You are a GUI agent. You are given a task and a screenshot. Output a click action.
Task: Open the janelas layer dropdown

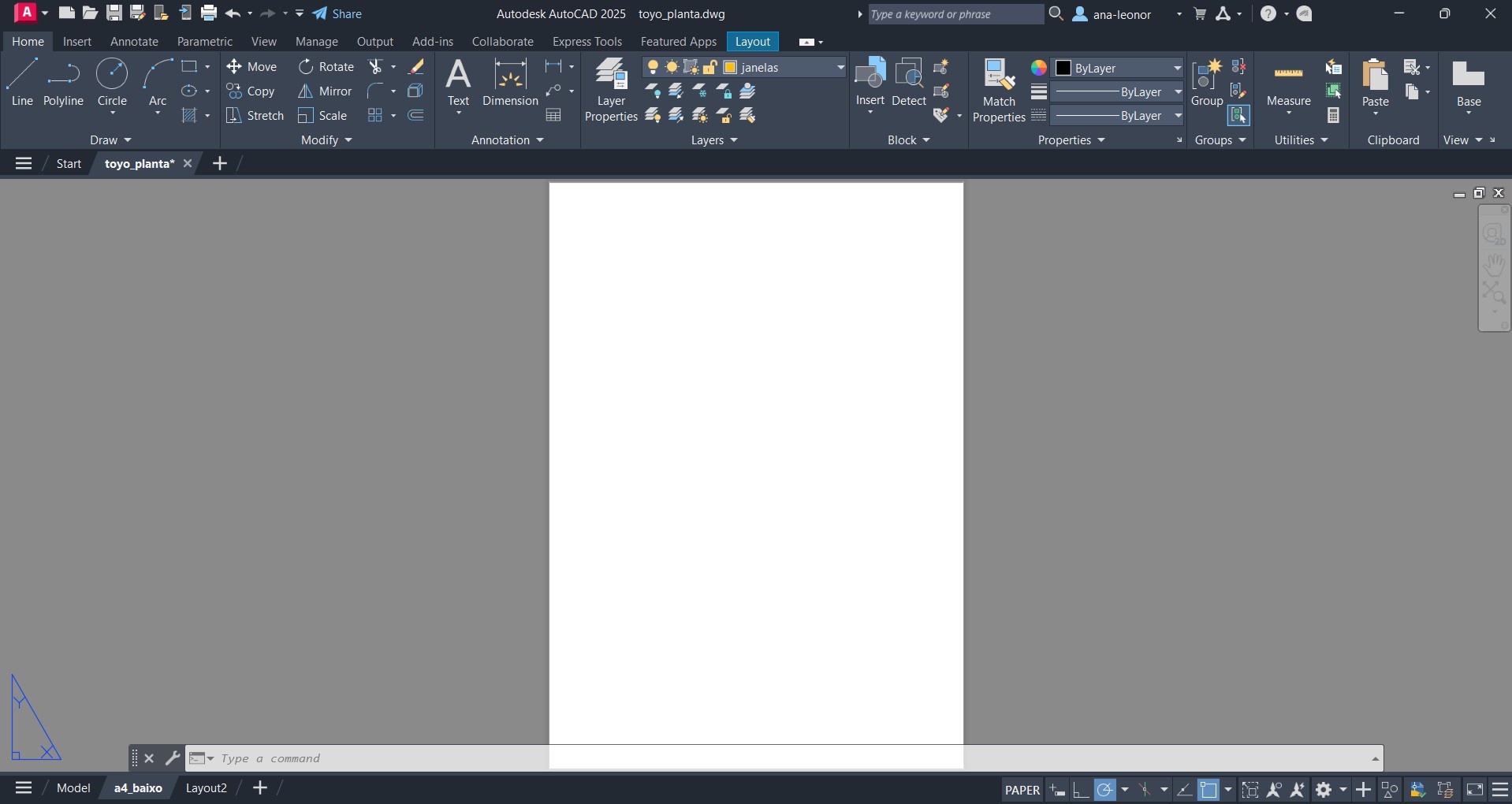840,68
